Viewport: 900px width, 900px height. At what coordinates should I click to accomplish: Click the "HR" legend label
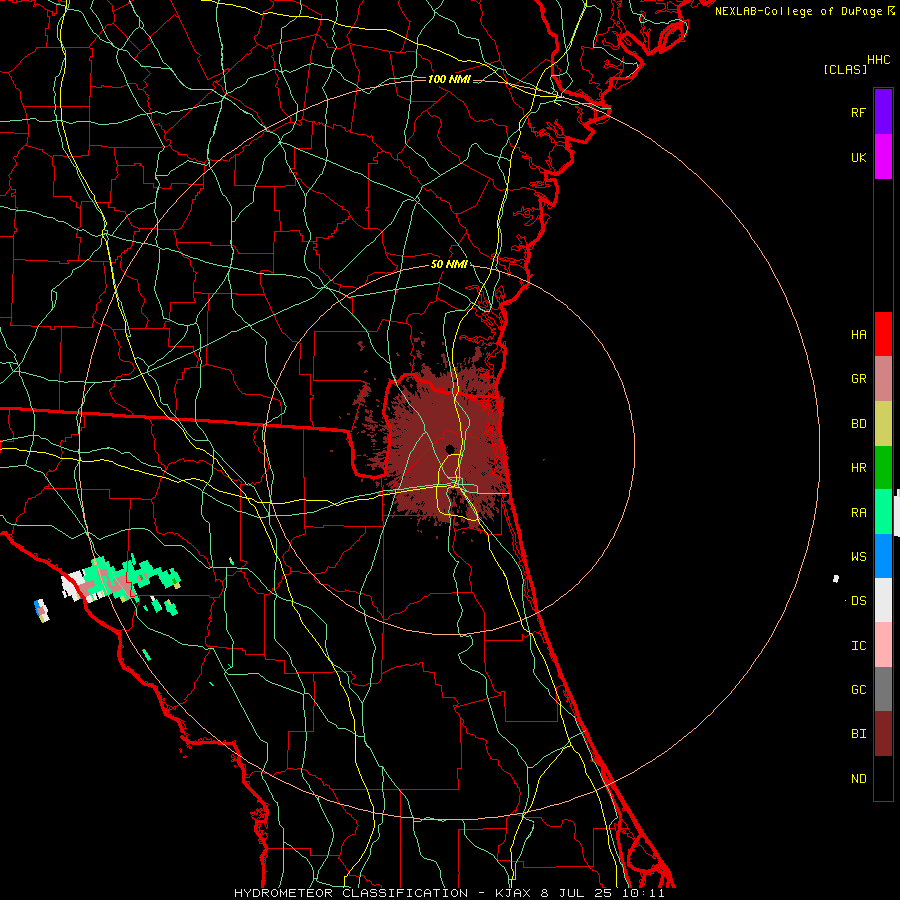pos(858,468)
